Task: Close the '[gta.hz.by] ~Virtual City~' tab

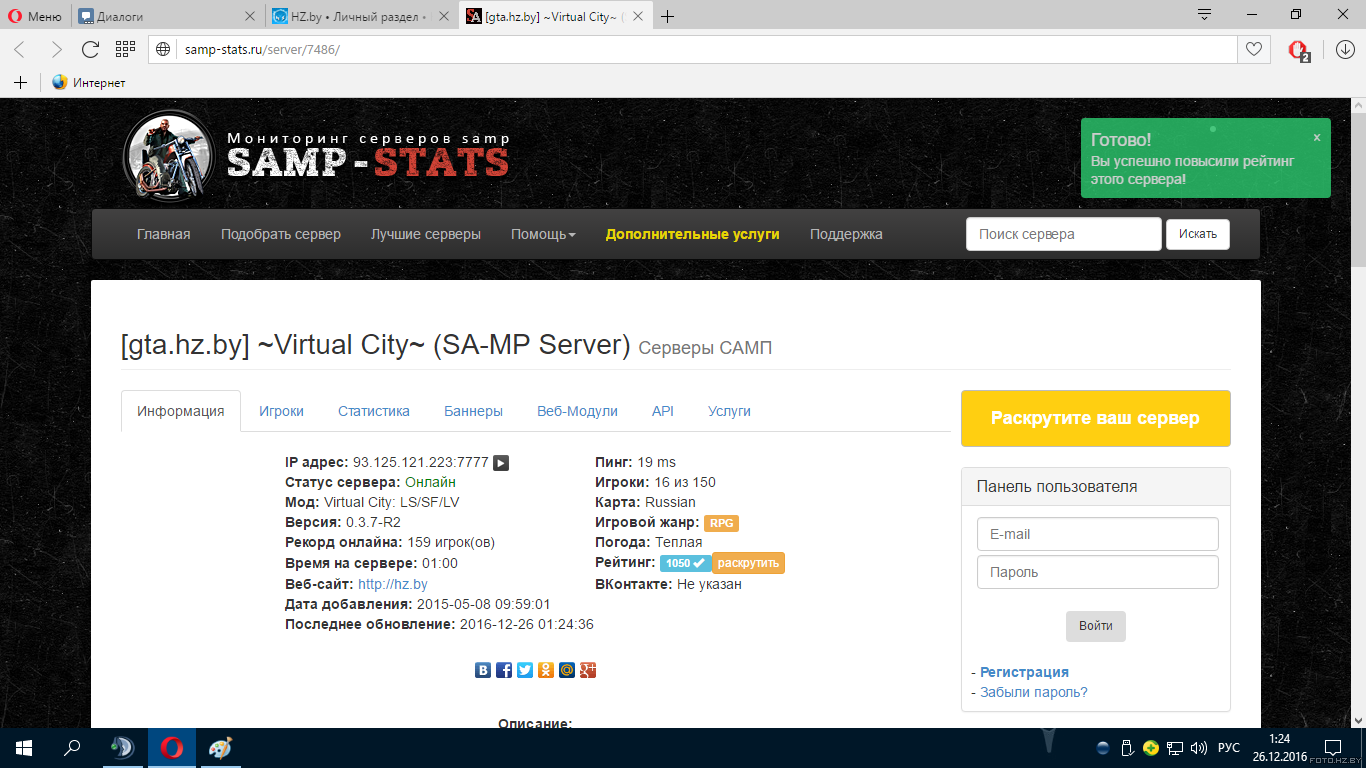Action: point(639,16)
